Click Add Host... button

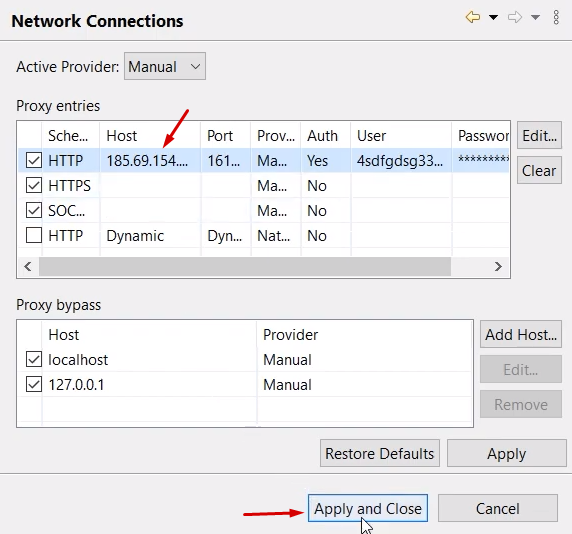coord(521,334)
